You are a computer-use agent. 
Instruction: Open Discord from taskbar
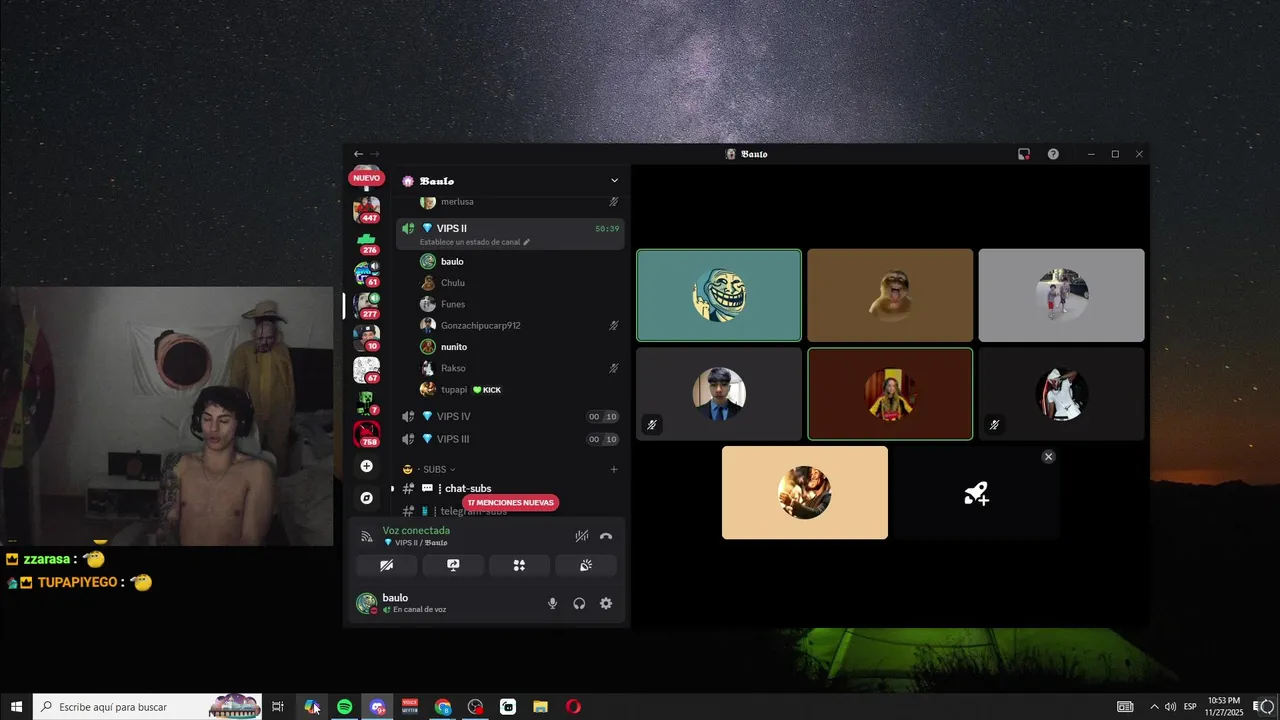[x=377, y=707]
